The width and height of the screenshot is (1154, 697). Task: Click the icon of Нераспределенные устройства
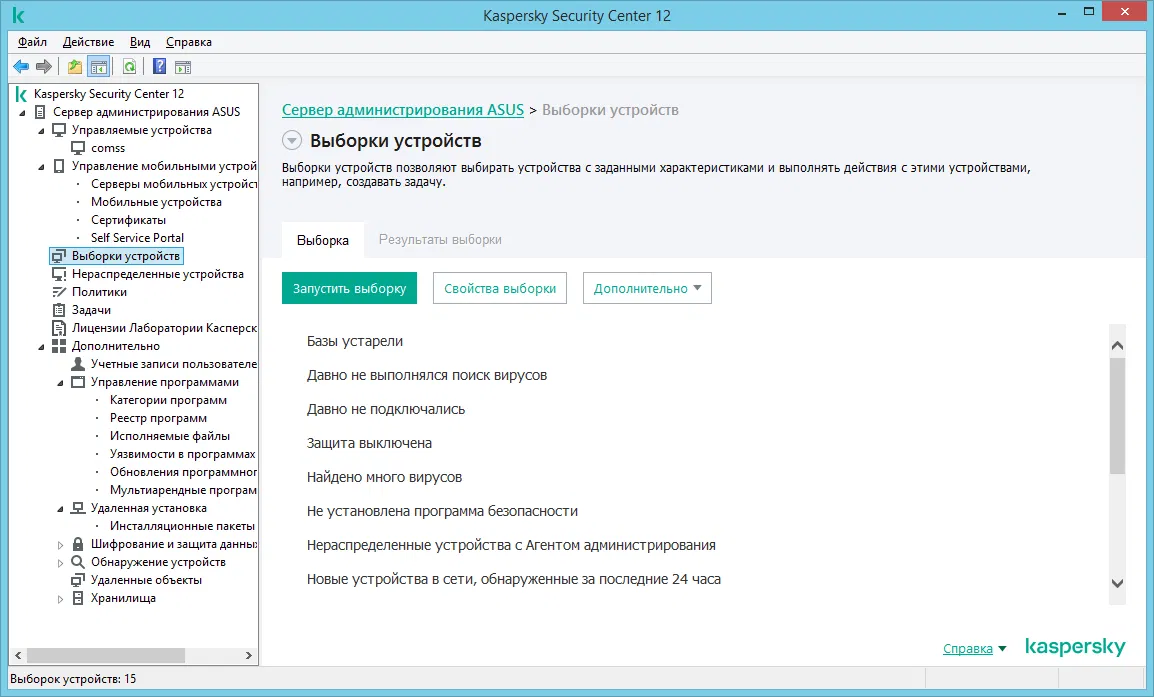coord(59,274)
